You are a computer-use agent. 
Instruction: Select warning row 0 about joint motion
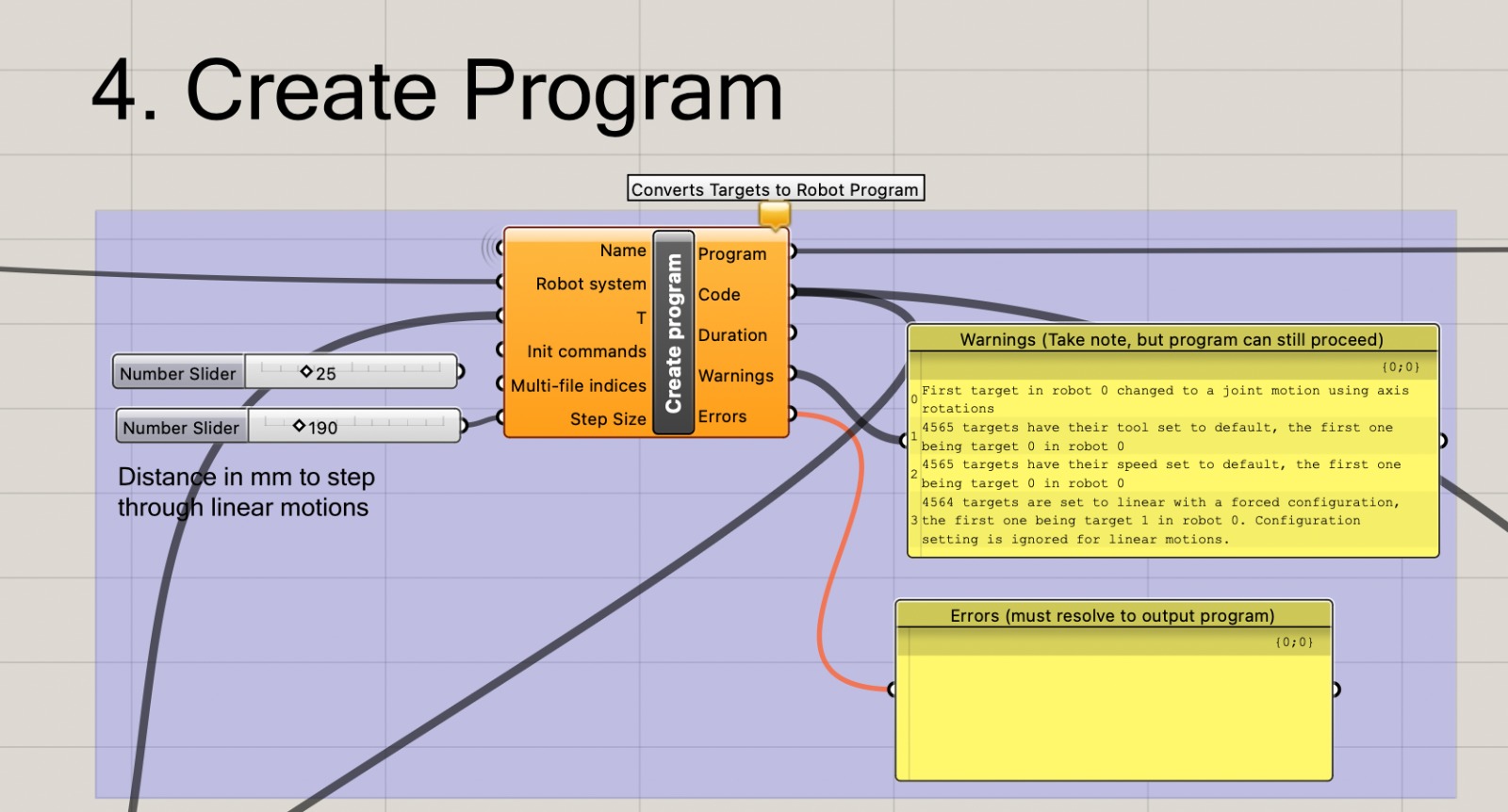pyautogui.click(x=1173, y=399)
